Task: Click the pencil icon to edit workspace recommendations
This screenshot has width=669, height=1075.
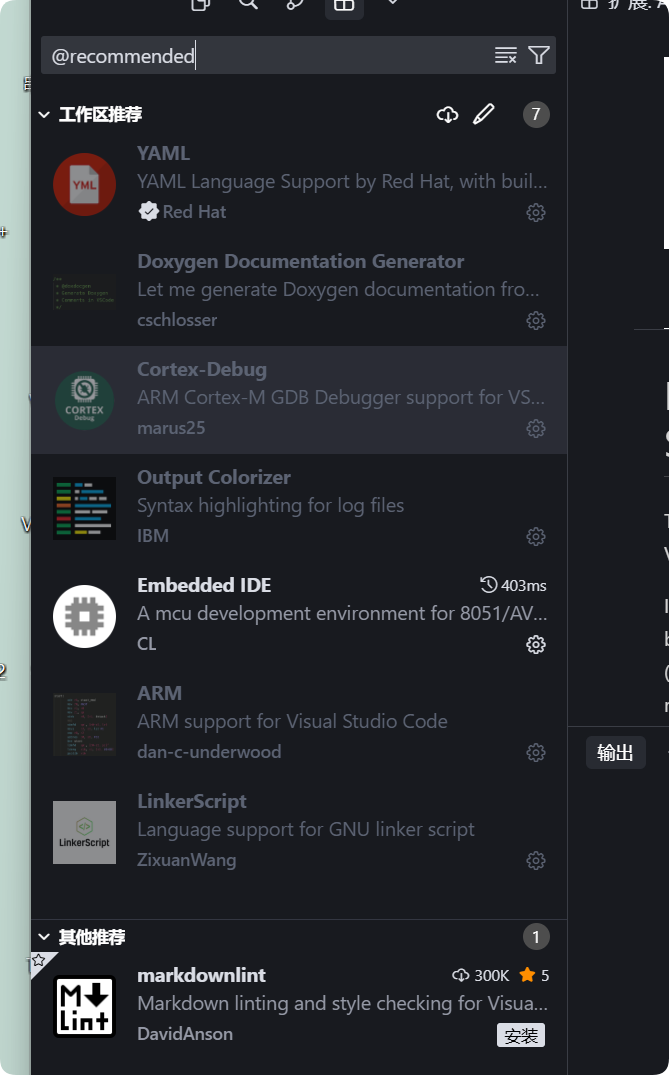Action: click(484, 114)
